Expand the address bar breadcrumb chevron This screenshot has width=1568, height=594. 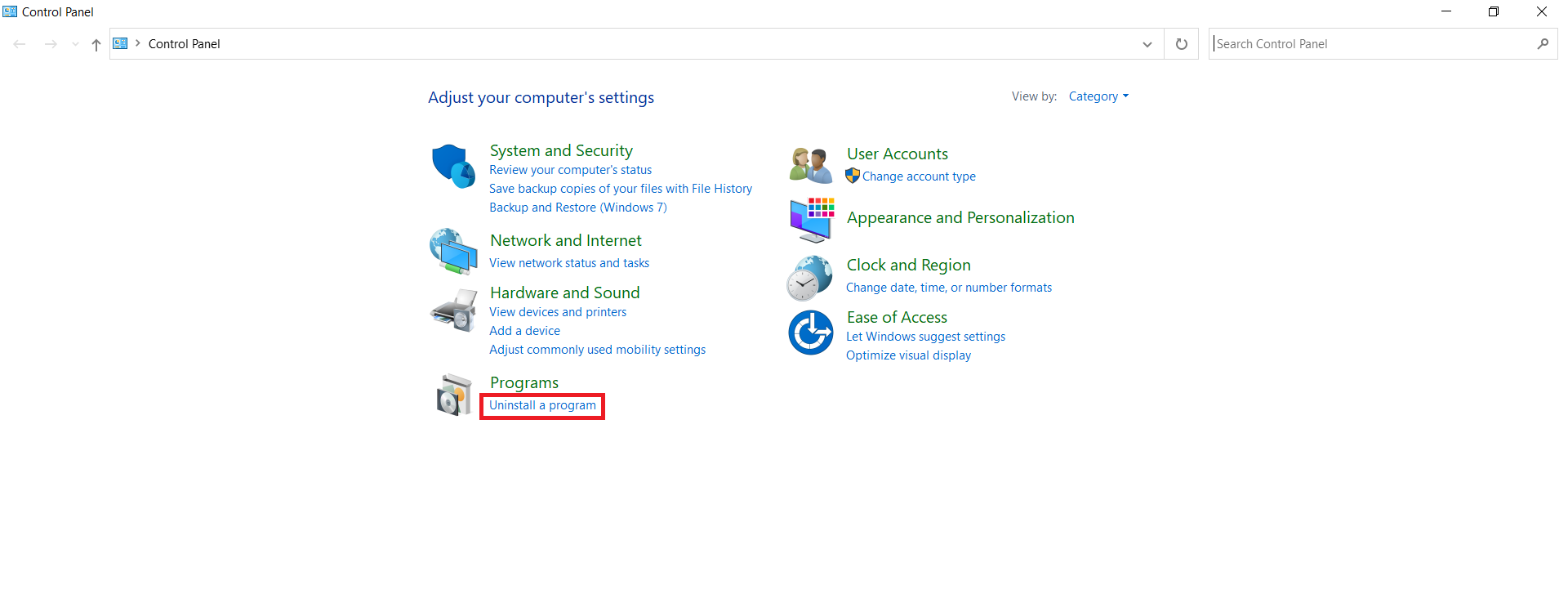coord(138,43)
